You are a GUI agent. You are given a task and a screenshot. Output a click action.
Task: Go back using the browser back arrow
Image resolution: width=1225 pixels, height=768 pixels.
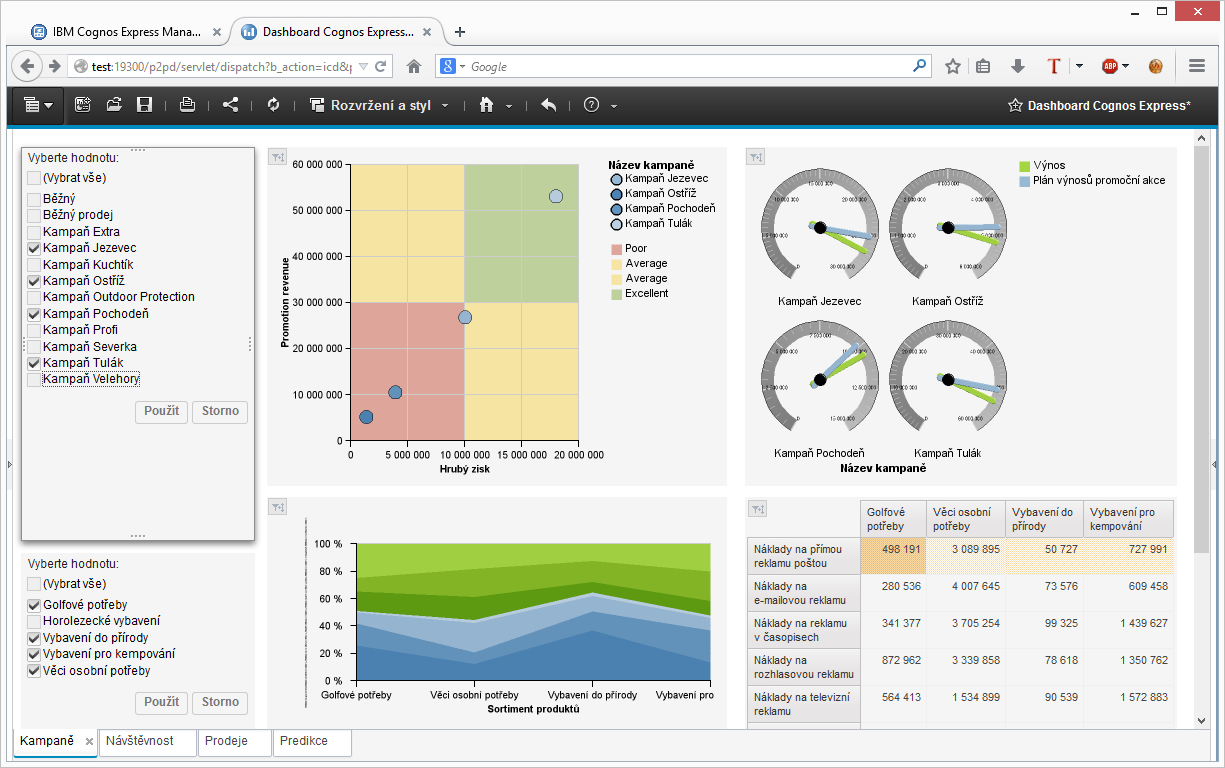[28, 66]
